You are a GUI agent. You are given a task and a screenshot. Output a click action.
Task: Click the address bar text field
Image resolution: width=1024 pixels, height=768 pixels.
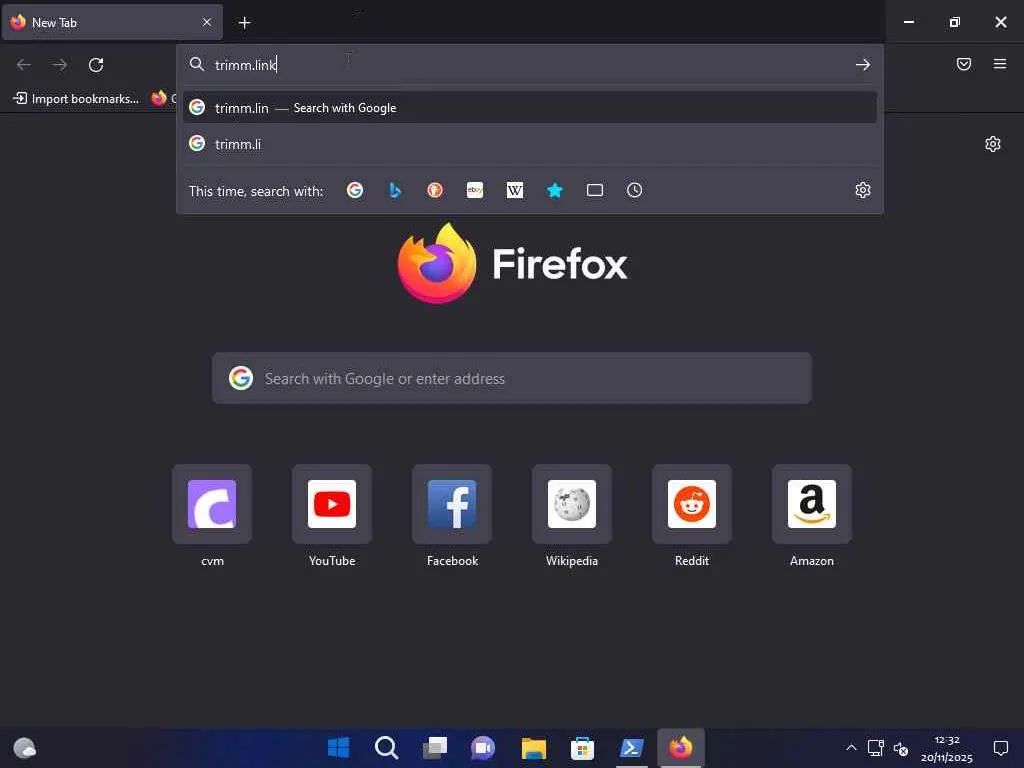point(529,65)
